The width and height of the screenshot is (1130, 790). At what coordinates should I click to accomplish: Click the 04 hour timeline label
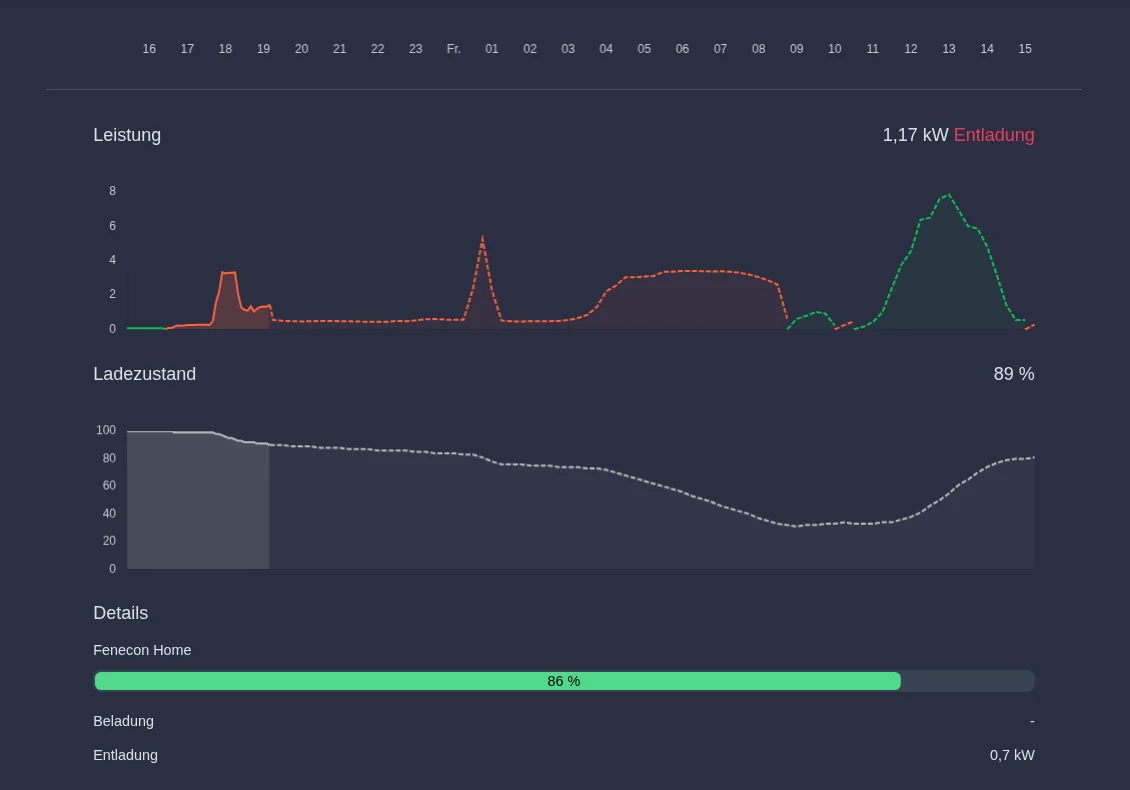(606, 49)
